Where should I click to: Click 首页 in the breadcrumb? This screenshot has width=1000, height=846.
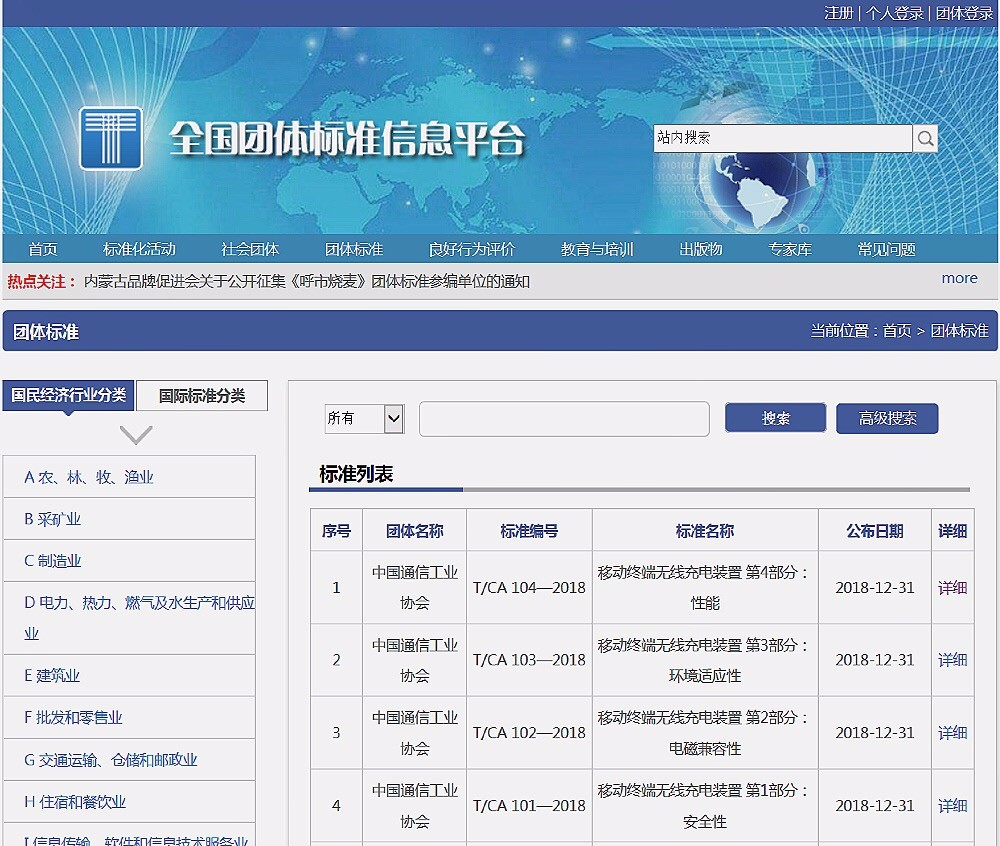pos(897,330)
